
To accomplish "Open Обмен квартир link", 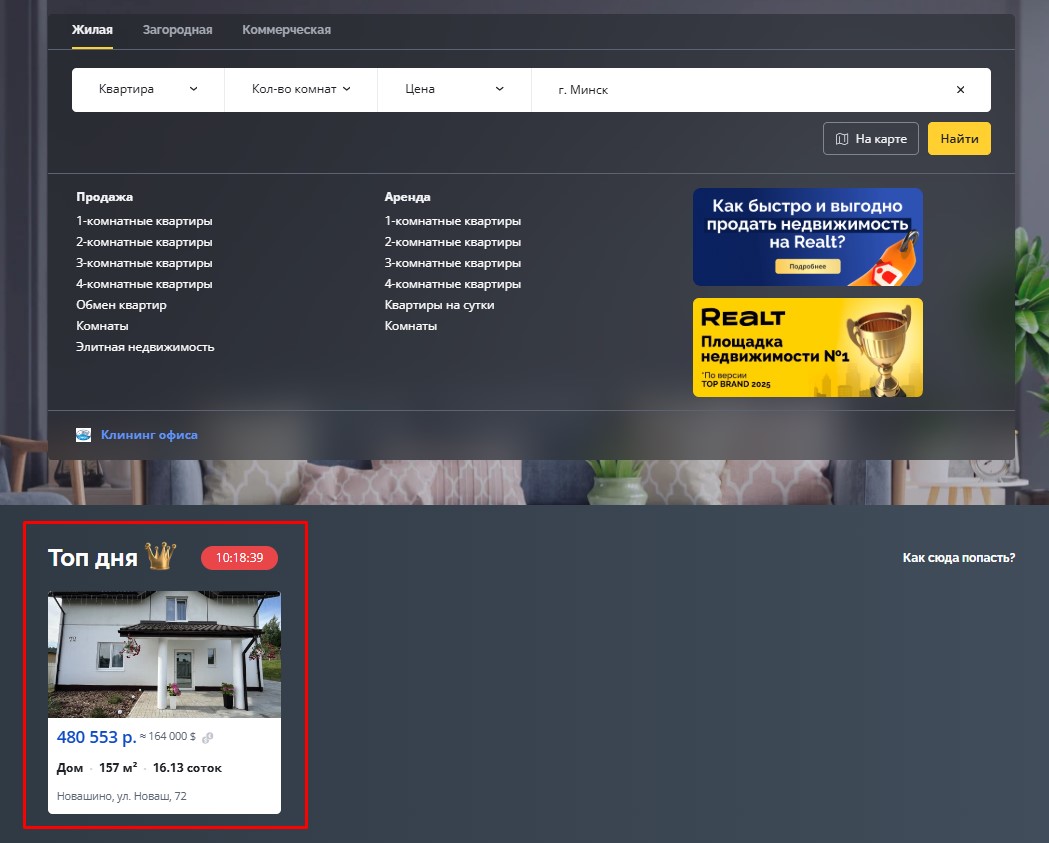I will [x=121, y=305].
